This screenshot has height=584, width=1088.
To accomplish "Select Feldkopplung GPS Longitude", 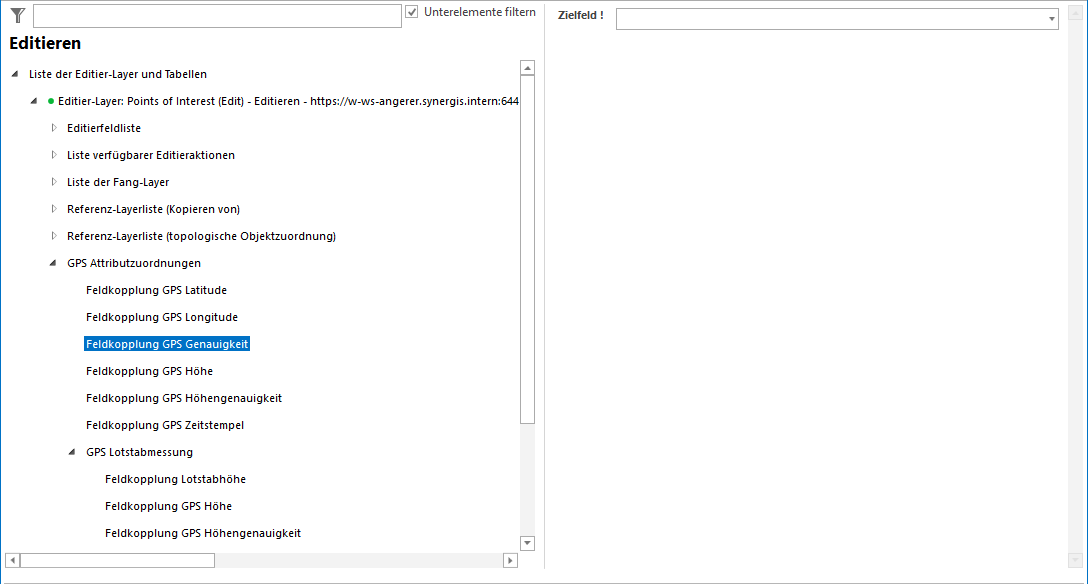I will coord(162,318).
